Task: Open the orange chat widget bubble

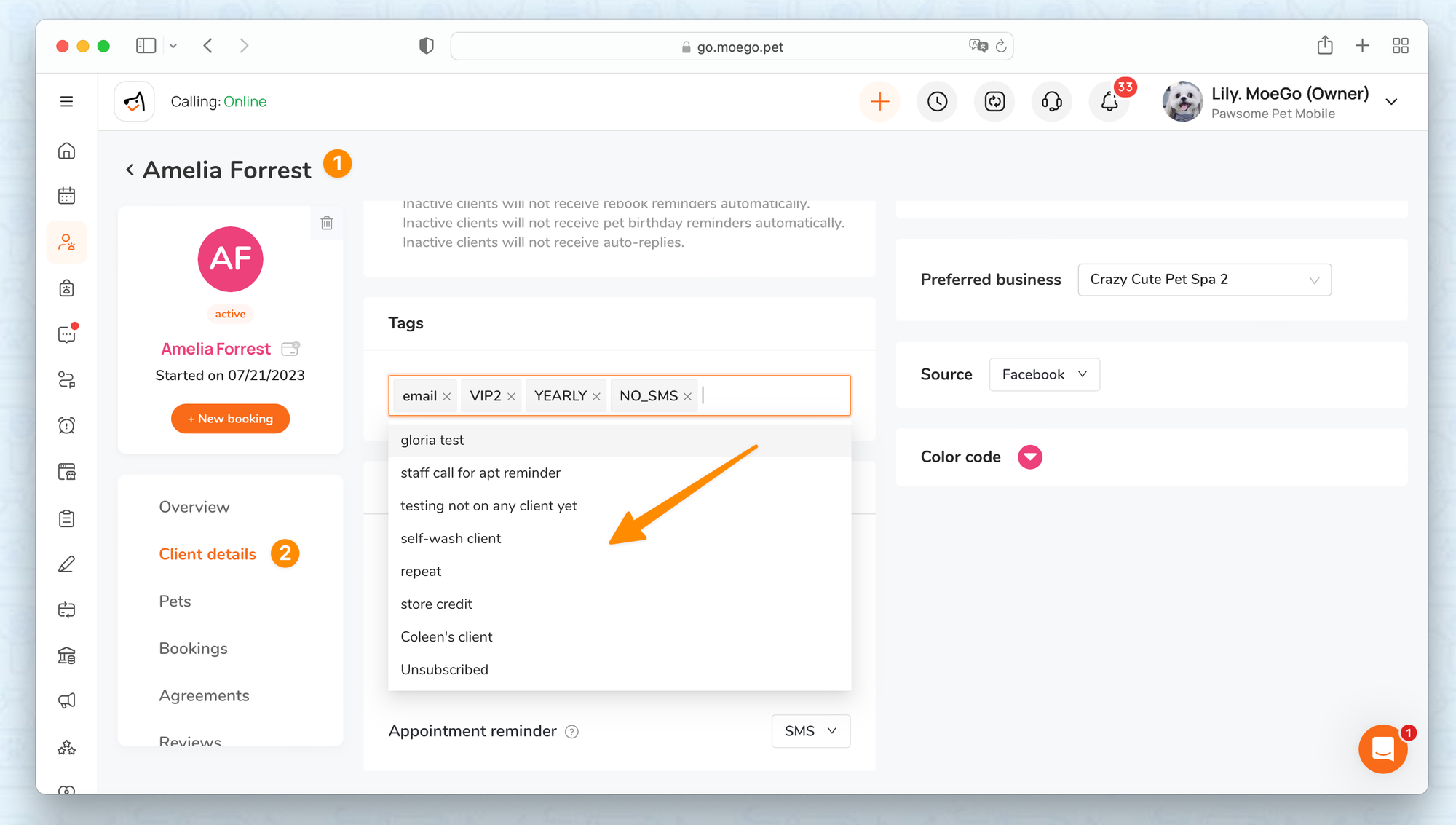Action: pyautogui.click(x=1382, y=749)
